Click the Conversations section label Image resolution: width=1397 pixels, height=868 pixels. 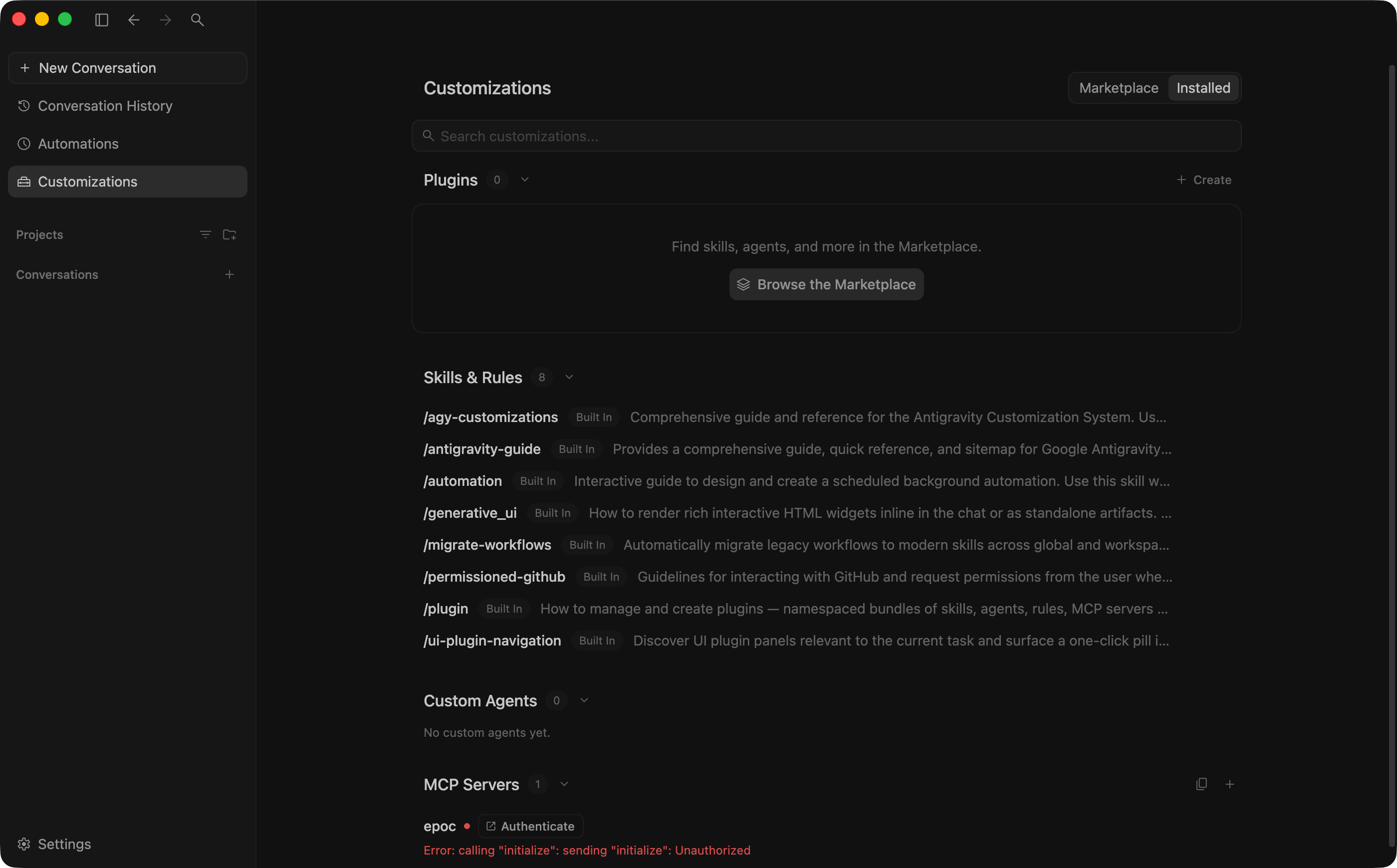click(x=57, y=274)
